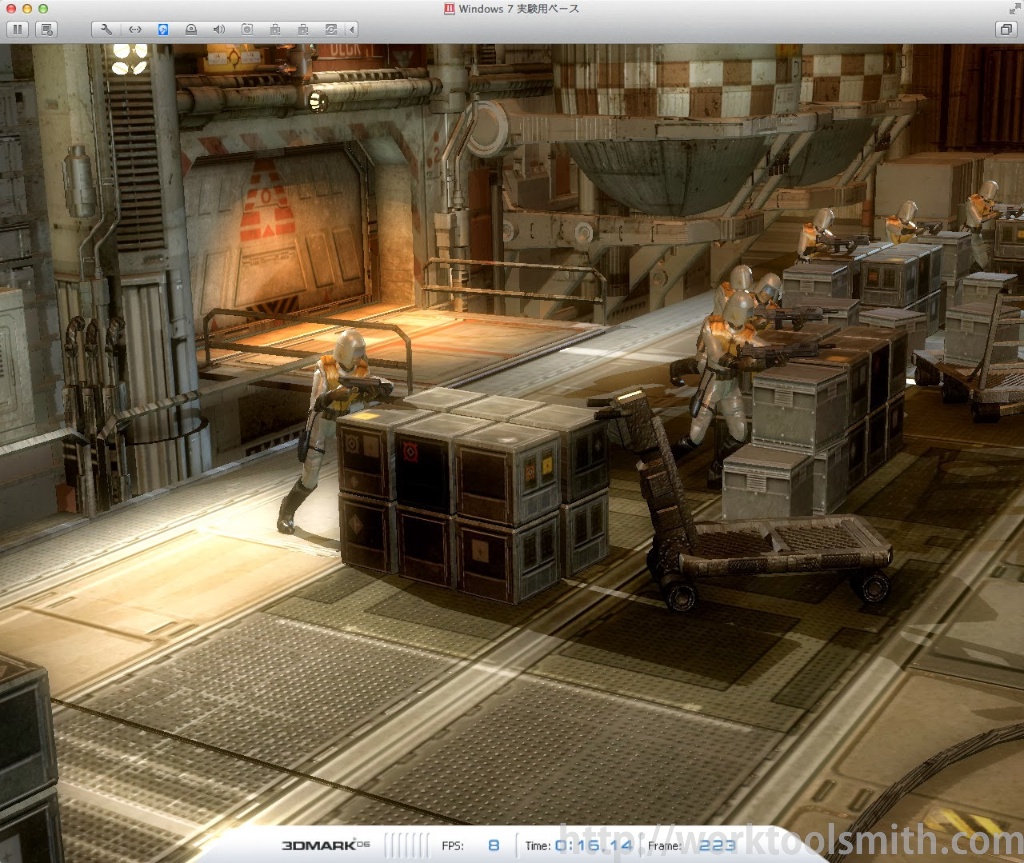
Task: Open the snapshots button
Action: tap(46, 29)
